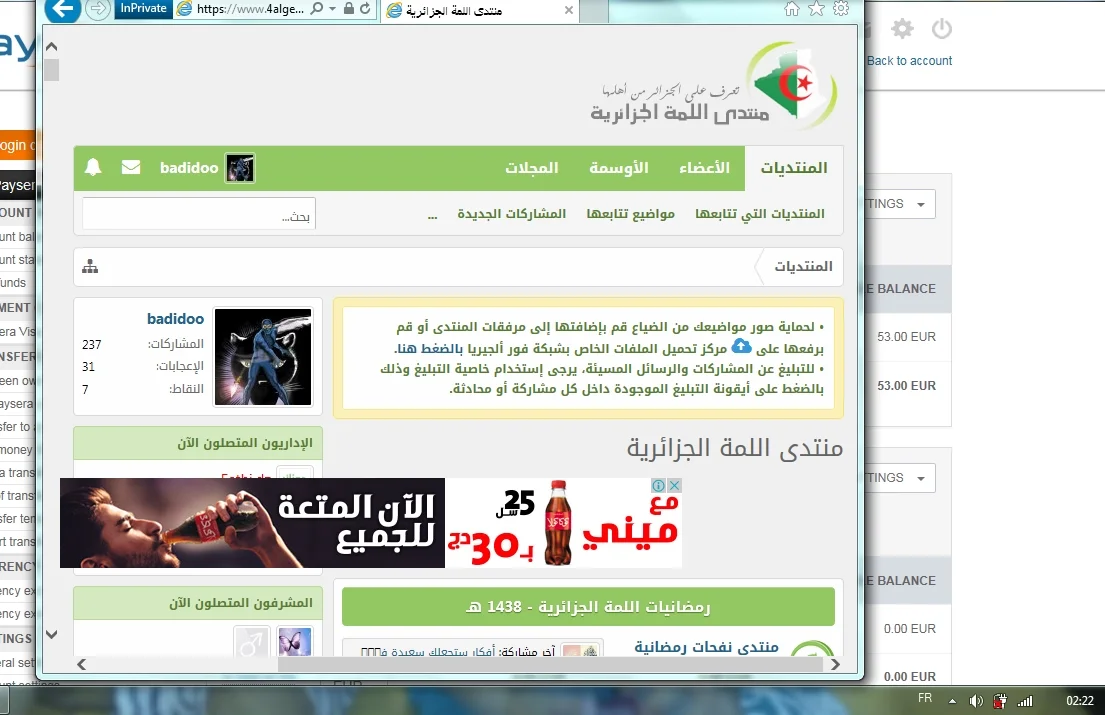1105x715 pixels.
Task: Select the الأعضاء (Members) tab
Action: (704, 168)
